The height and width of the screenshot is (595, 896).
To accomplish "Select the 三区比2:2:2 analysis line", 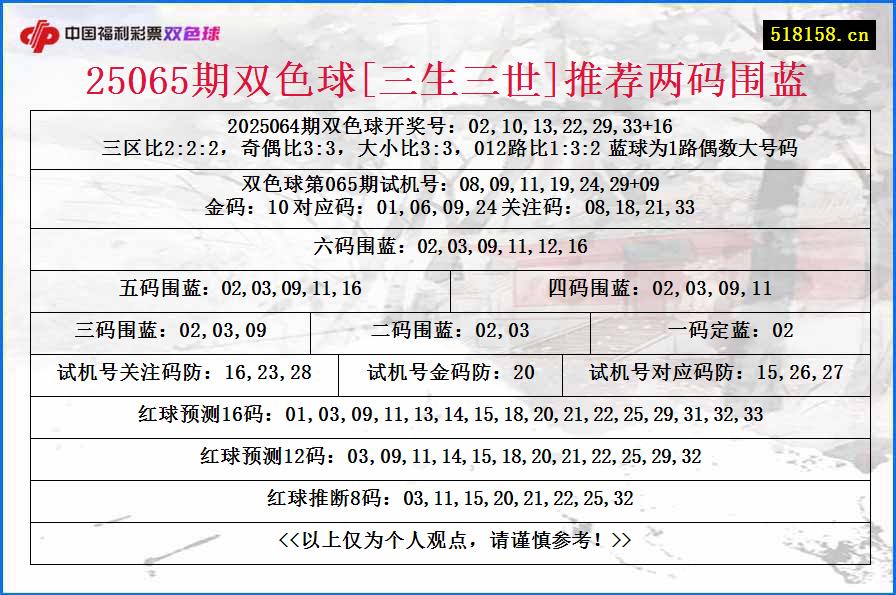I will coord(448,147).
